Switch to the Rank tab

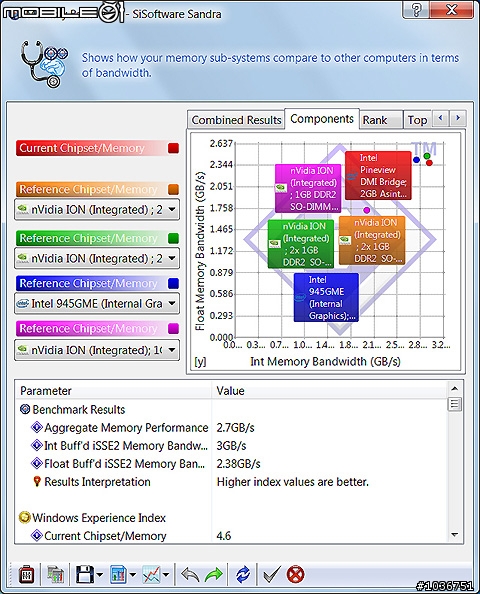tap(381, 120)
